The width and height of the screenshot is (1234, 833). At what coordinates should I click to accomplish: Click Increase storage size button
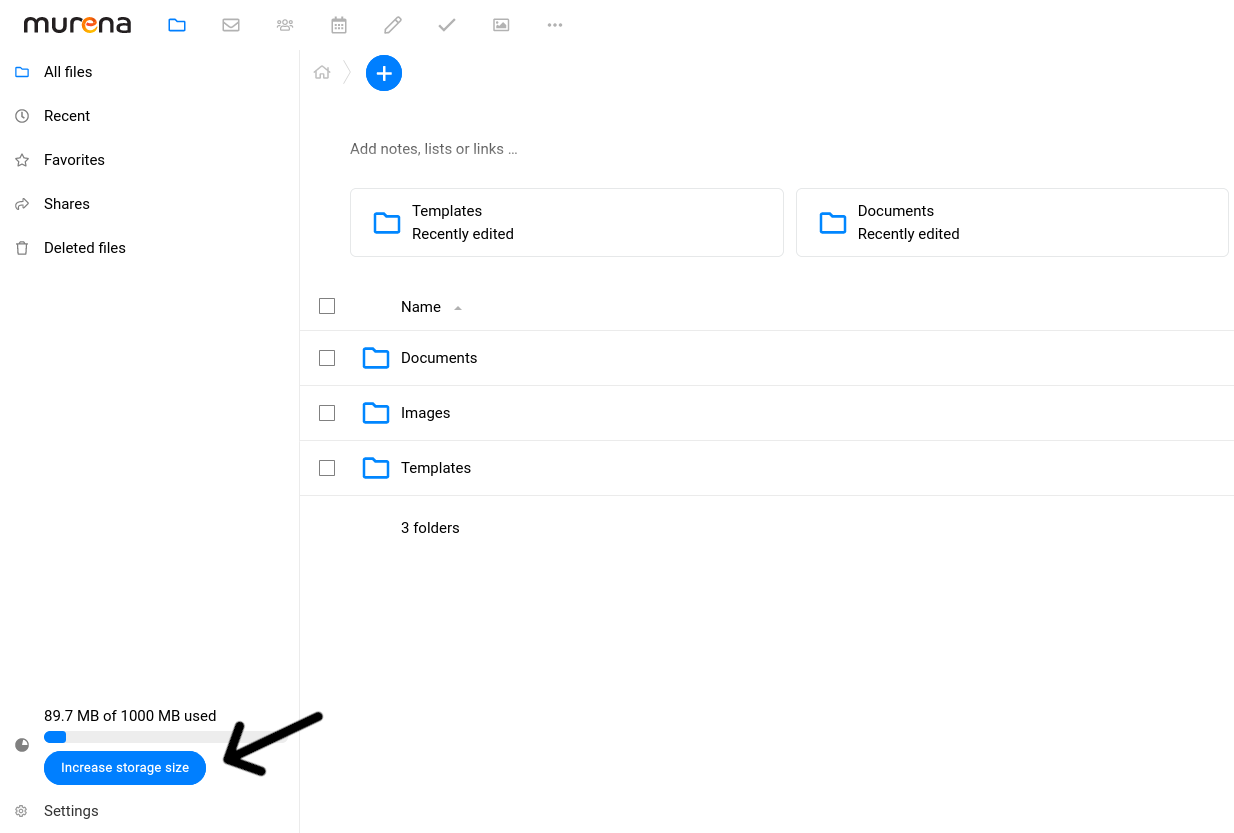[125, 768]
